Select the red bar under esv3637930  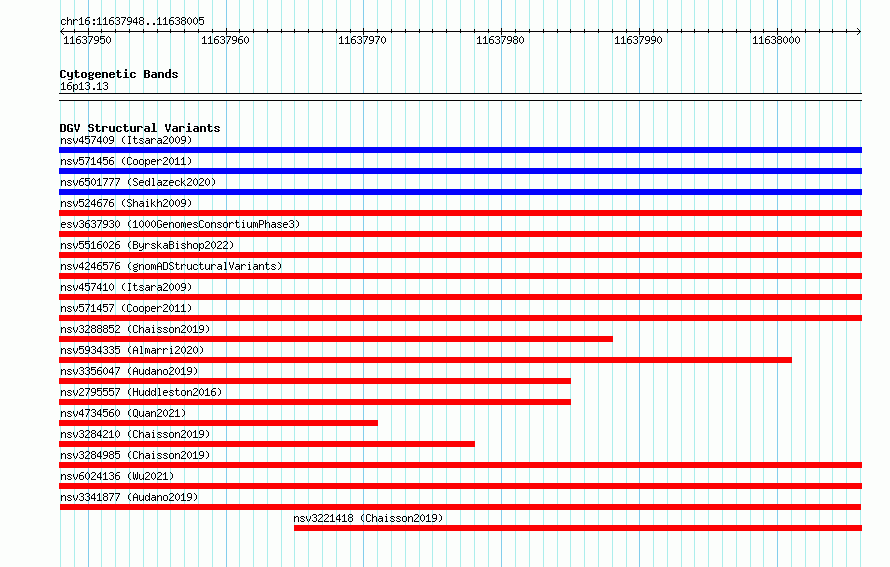(460, 234)
